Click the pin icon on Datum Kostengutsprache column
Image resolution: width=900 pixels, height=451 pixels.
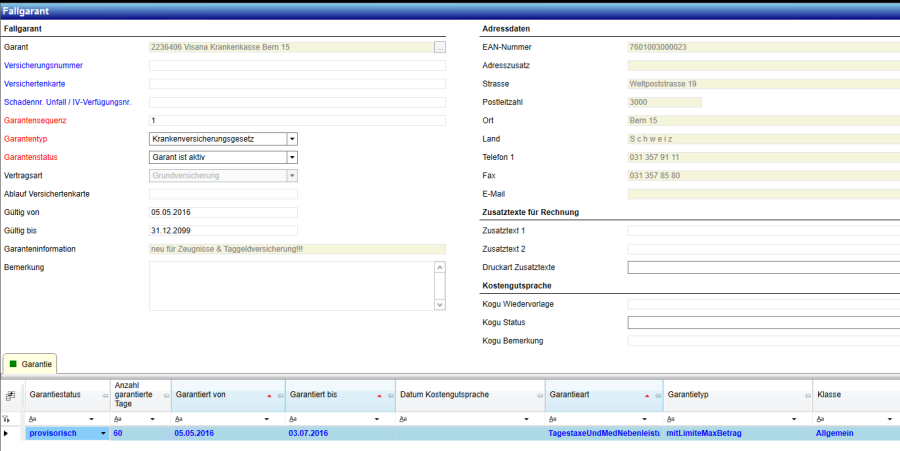539,397
